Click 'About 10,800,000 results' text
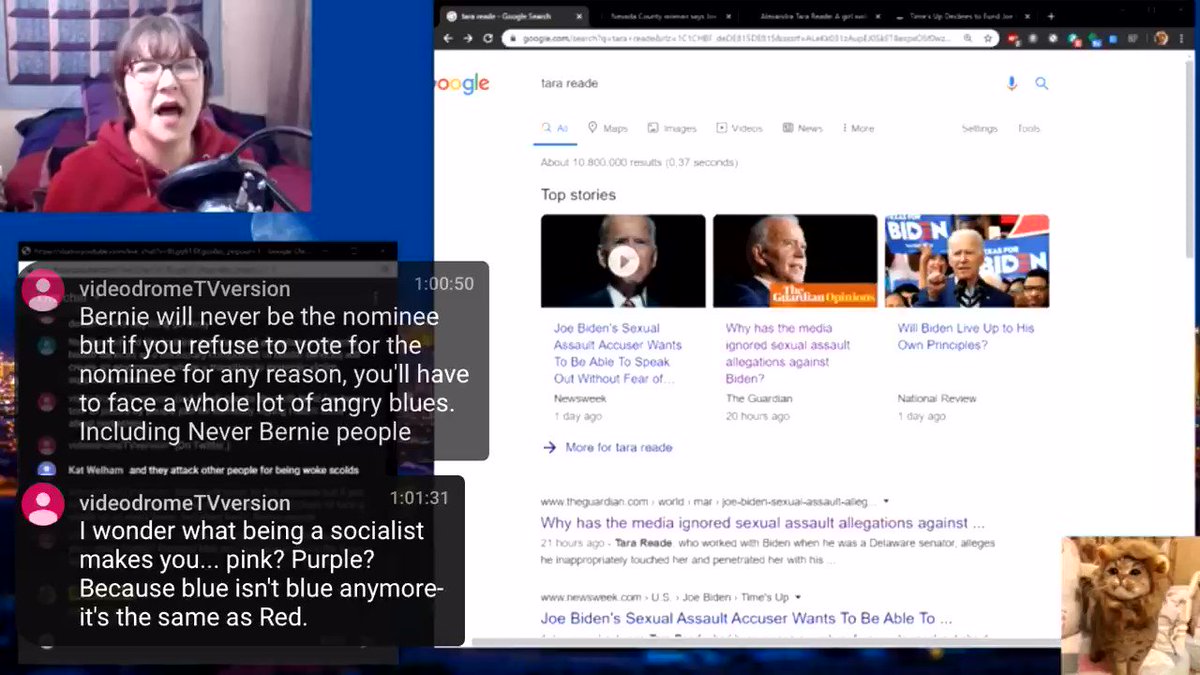This screenshot has width=1200, height=675. [x=639, y=162]
